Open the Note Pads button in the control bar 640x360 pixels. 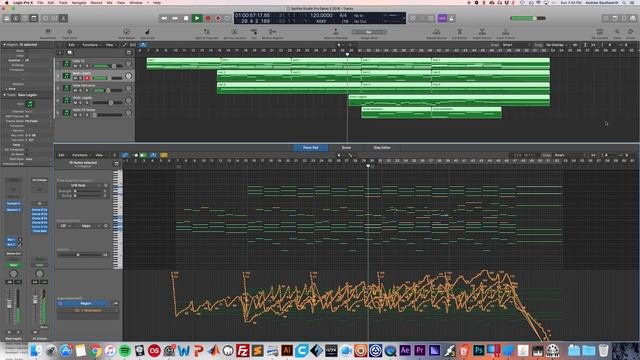tap(615, 18)
